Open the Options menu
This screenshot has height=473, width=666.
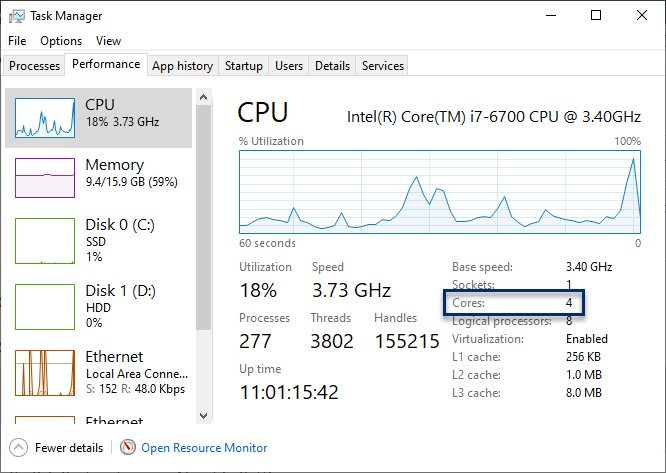point(61,41)
